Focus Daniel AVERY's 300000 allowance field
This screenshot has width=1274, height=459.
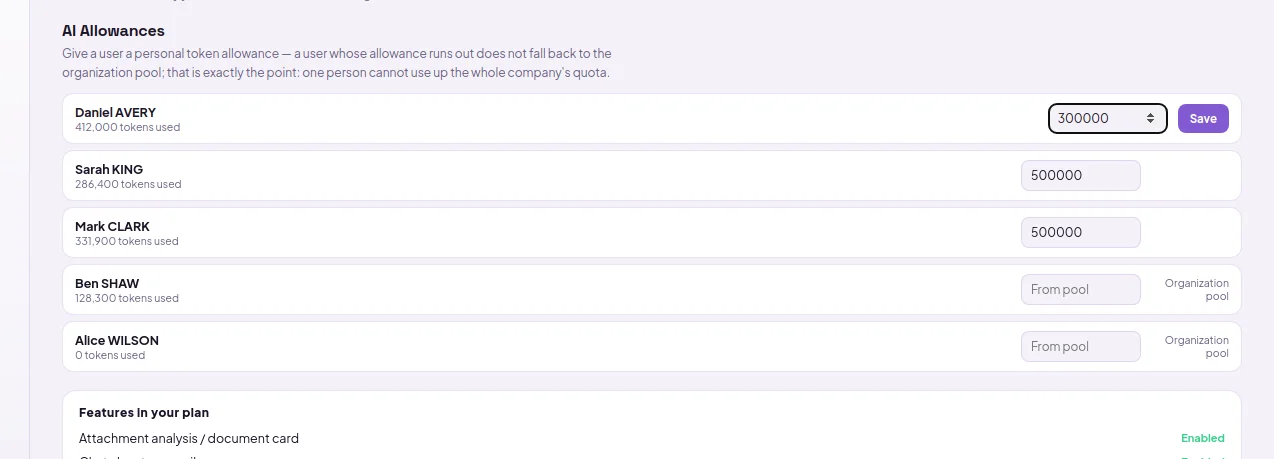coord(1107,118)
